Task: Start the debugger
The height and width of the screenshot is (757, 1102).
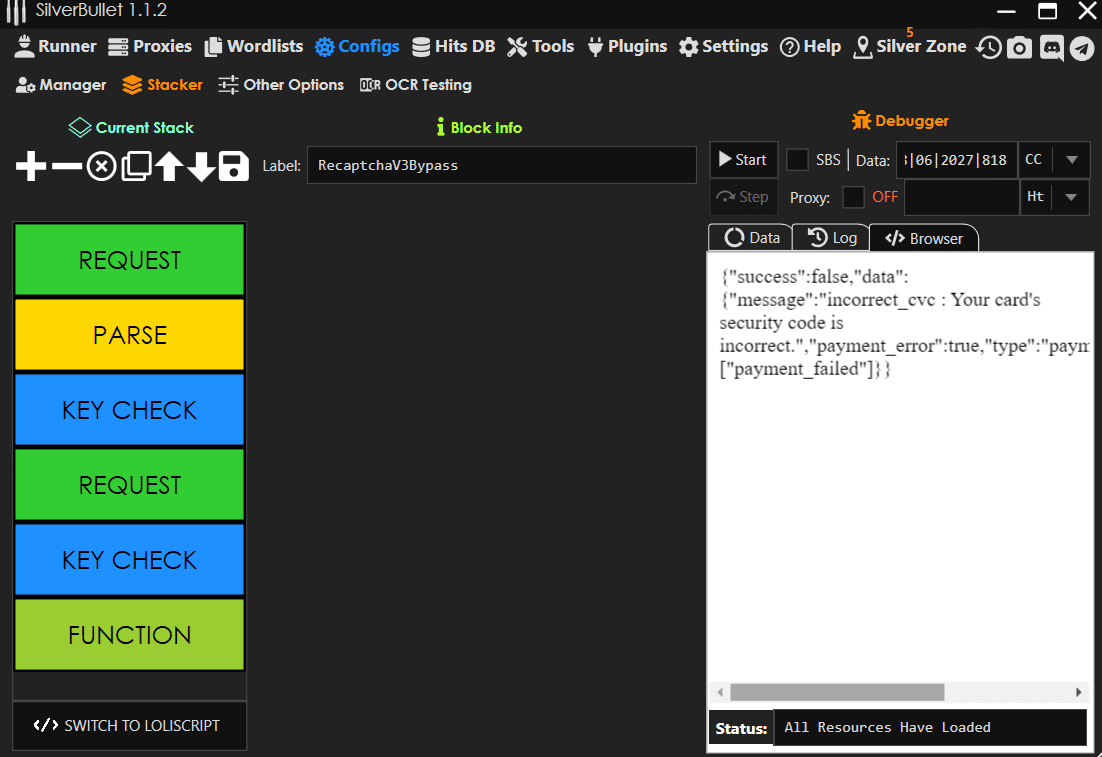Action: (x=744, y=160)
